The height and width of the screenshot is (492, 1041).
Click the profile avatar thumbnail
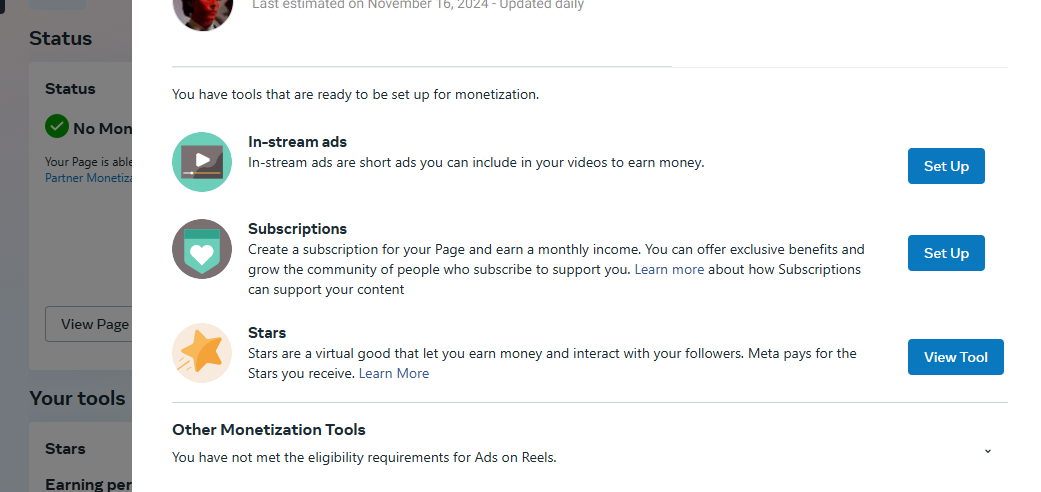pyautogui.click(x=203, y=12)
